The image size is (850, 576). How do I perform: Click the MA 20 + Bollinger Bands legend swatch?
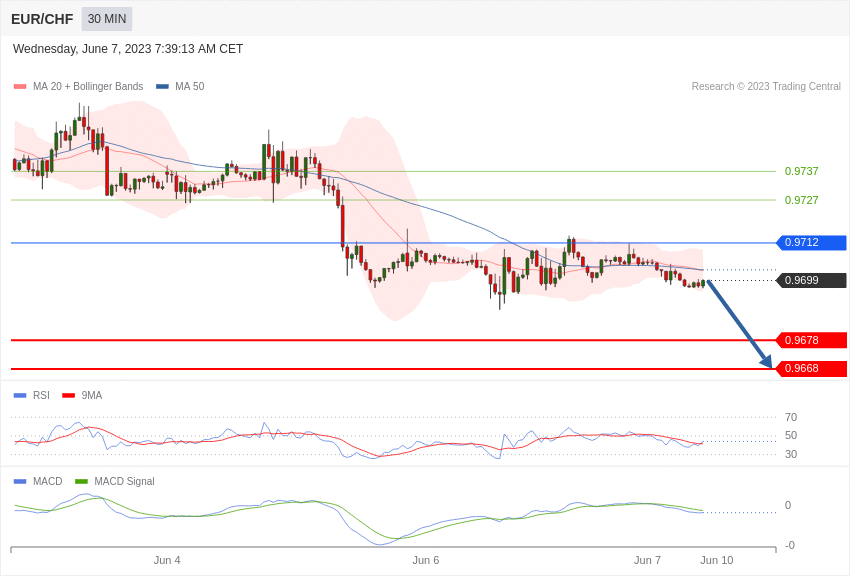20,86
